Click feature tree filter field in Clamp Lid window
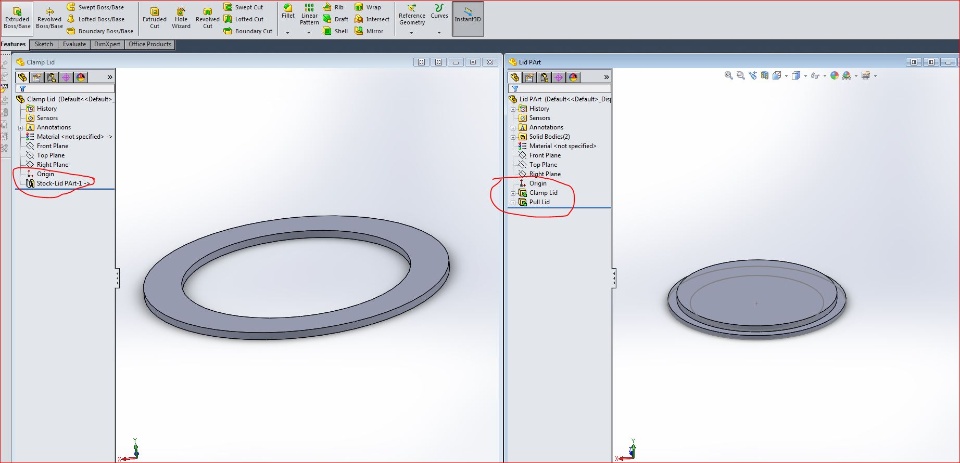 (x=64, y=89)
